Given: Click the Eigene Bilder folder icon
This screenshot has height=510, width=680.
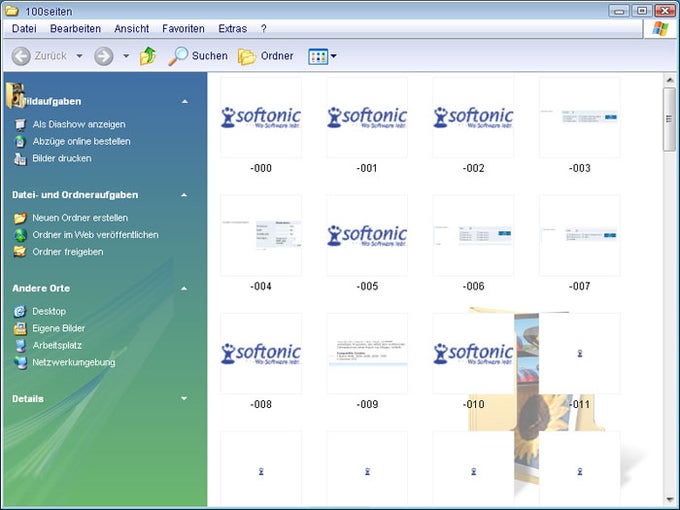Looking at the screenshot, I should coord(20,329).
